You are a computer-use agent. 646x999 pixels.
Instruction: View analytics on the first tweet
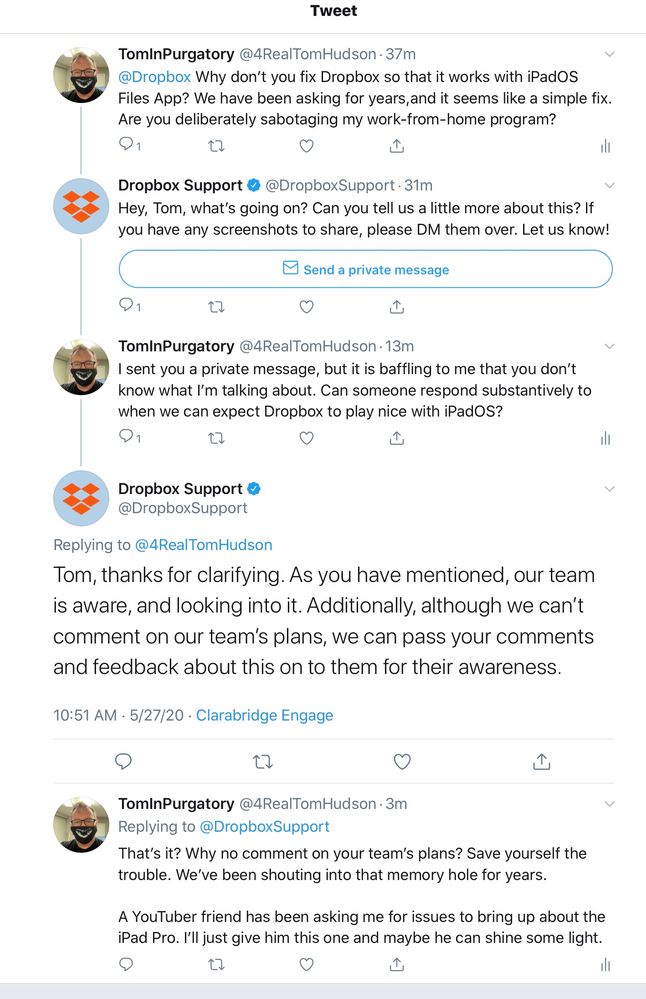coord(605,146)
